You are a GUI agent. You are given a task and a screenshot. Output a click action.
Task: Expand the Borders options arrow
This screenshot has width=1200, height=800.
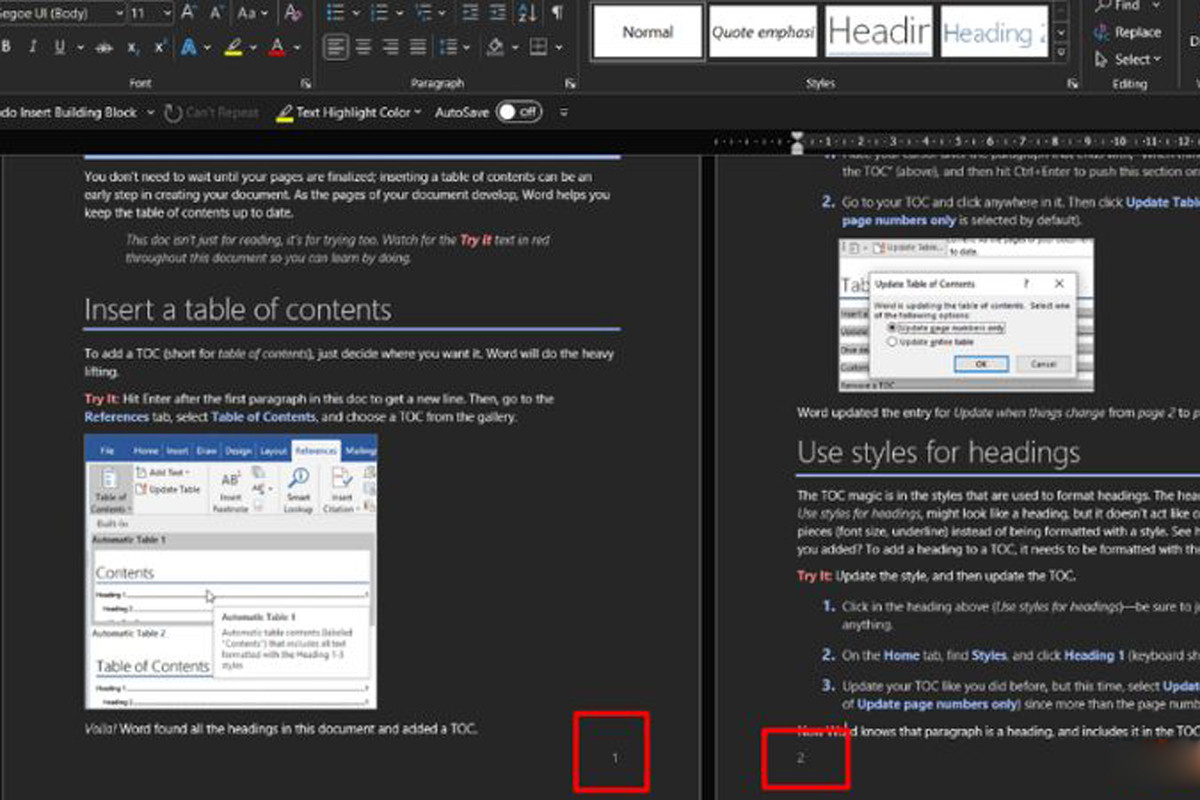tap(557, 47)
